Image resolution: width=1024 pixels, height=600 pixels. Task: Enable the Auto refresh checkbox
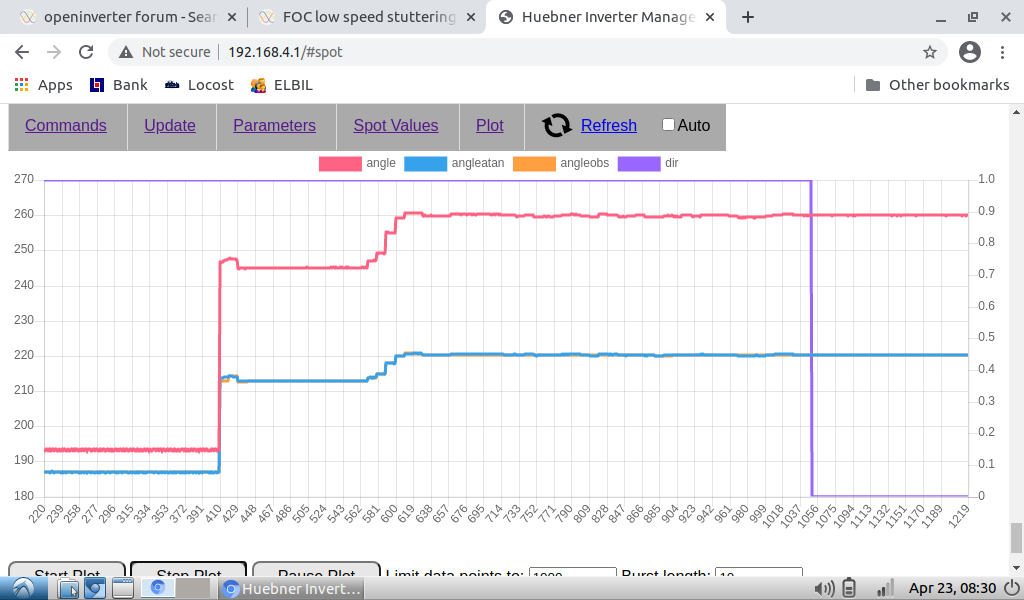(668, 125)
